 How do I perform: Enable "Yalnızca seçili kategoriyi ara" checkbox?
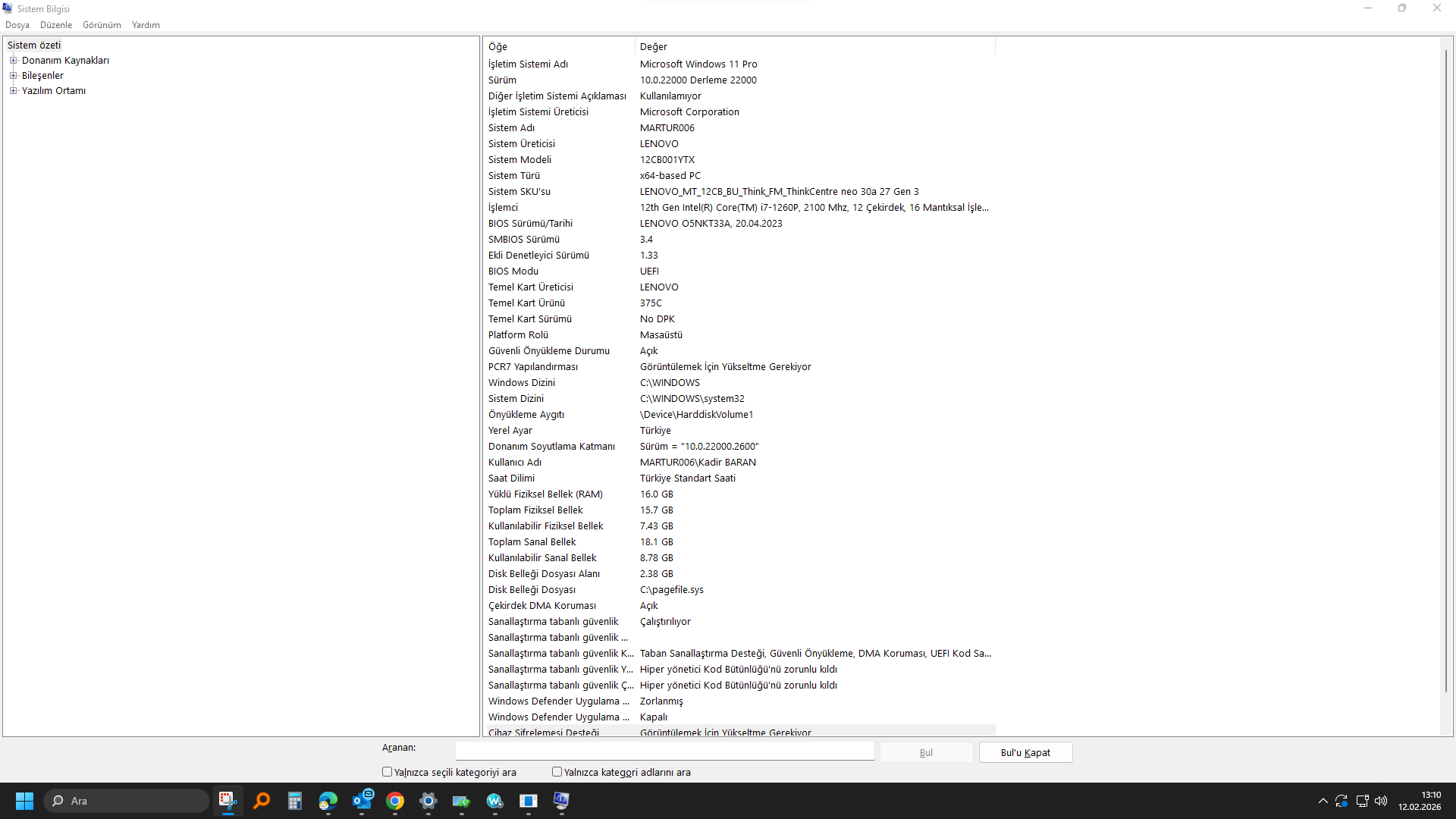tap(388, 772)
